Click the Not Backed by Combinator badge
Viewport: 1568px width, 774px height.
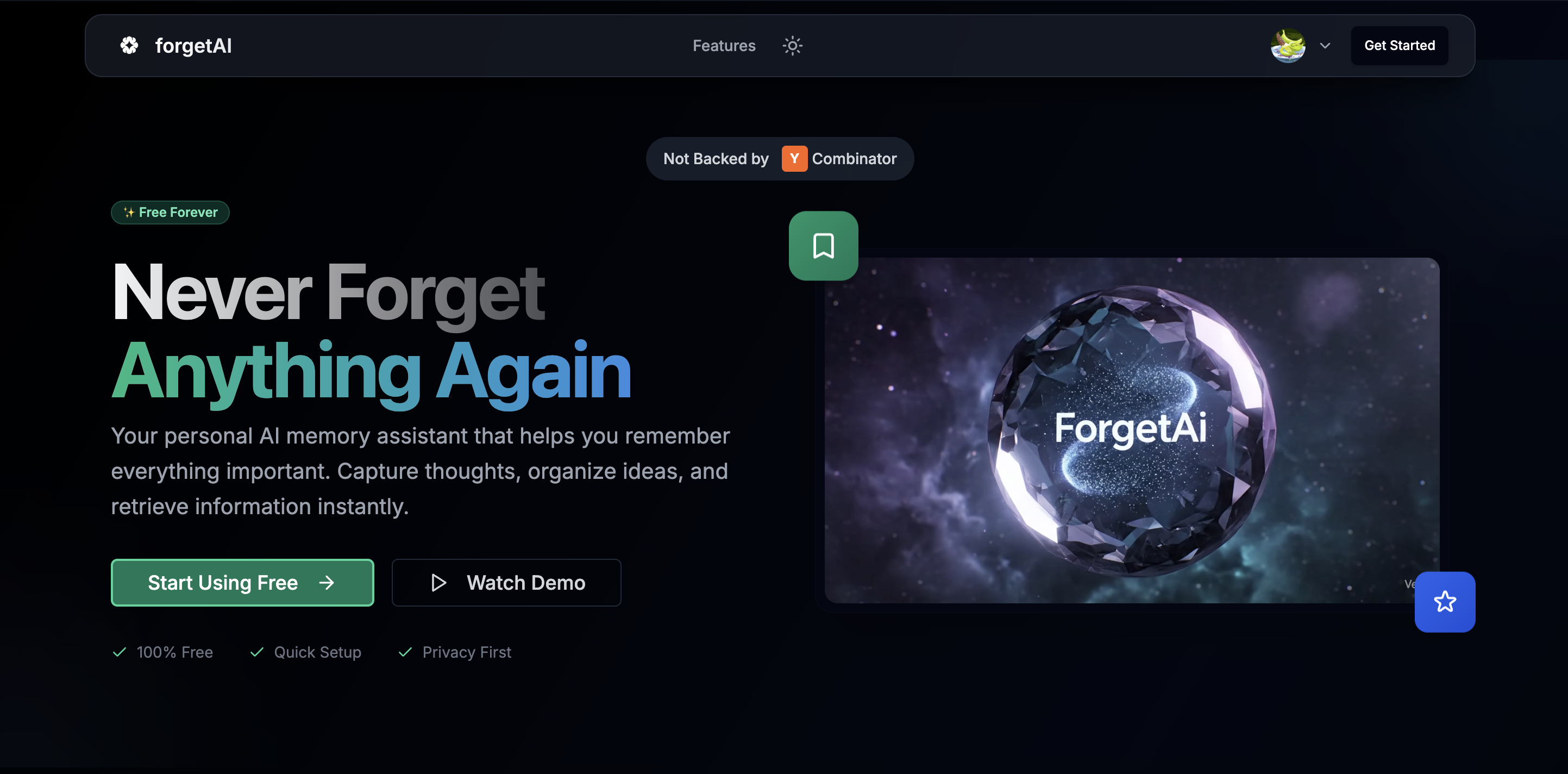[x=779, y=159]
